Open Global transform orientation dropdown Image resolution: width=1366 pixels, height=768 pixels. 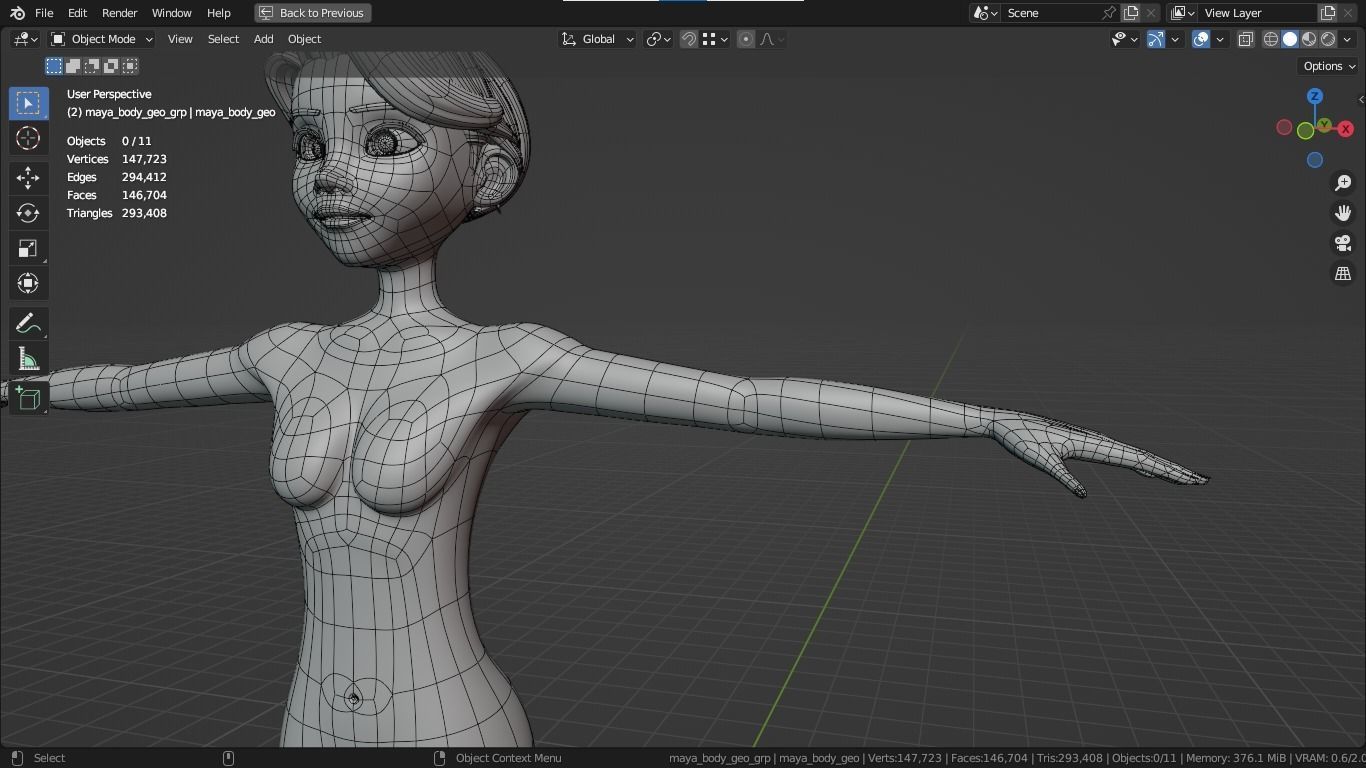pos(597,39)
